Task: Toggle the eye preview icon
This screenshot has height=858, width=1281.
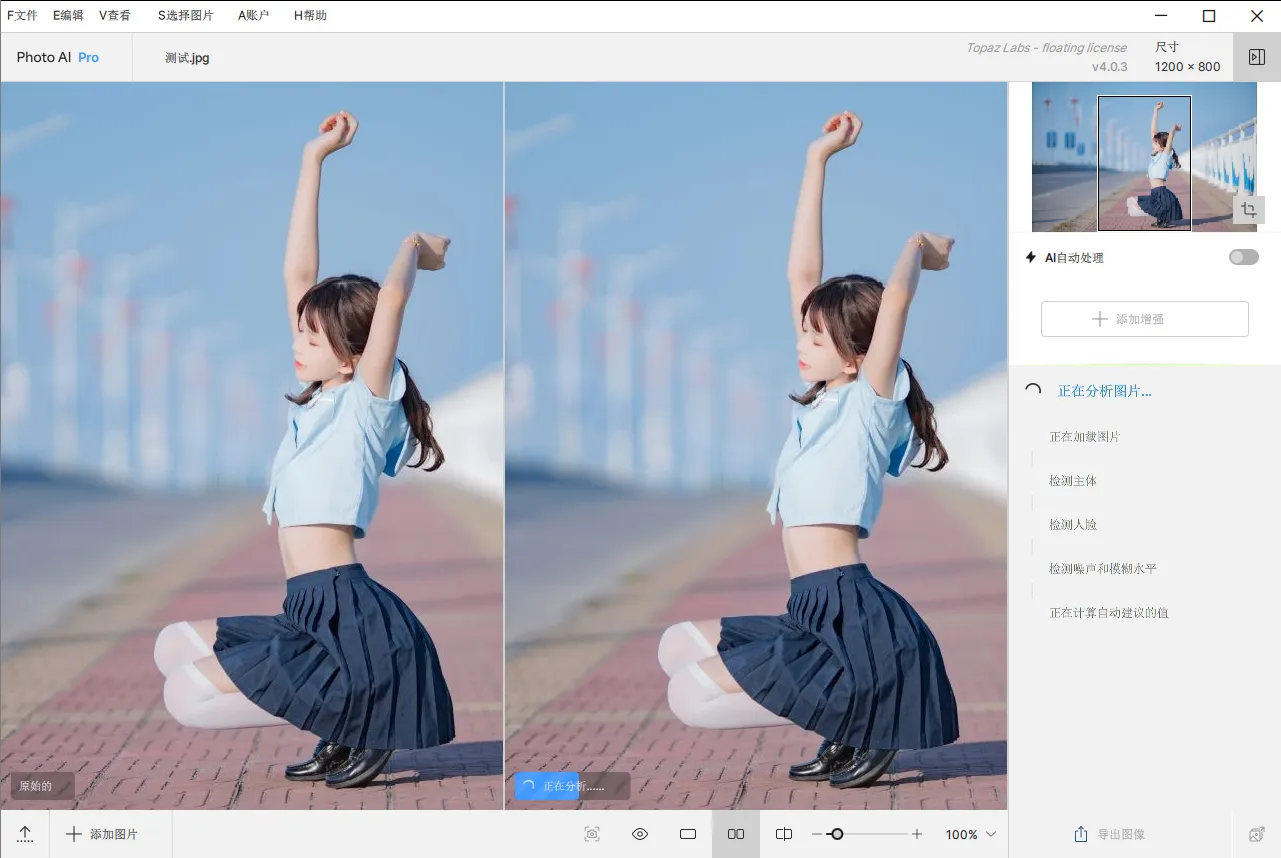Action: (x=640, y=834)
